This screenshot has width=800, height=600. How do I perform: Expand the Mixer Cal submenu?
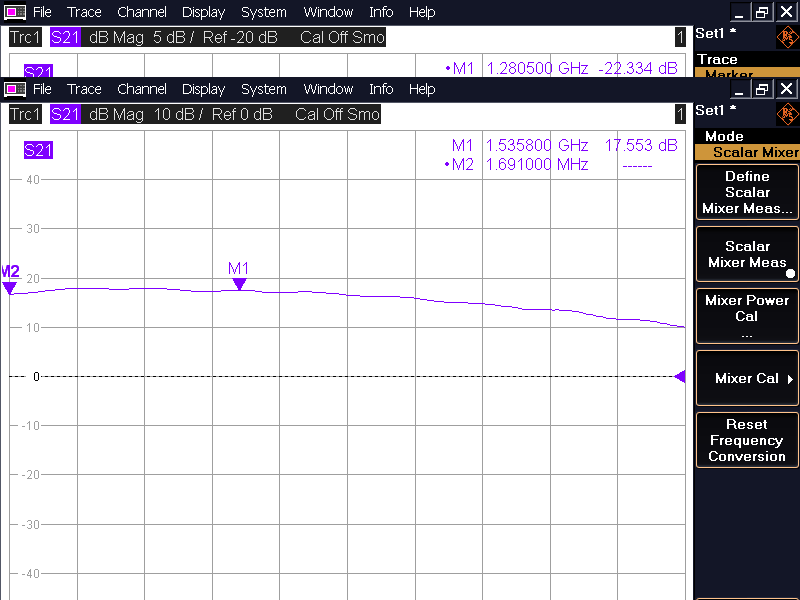pyautogui.click(x=747, y=378)
